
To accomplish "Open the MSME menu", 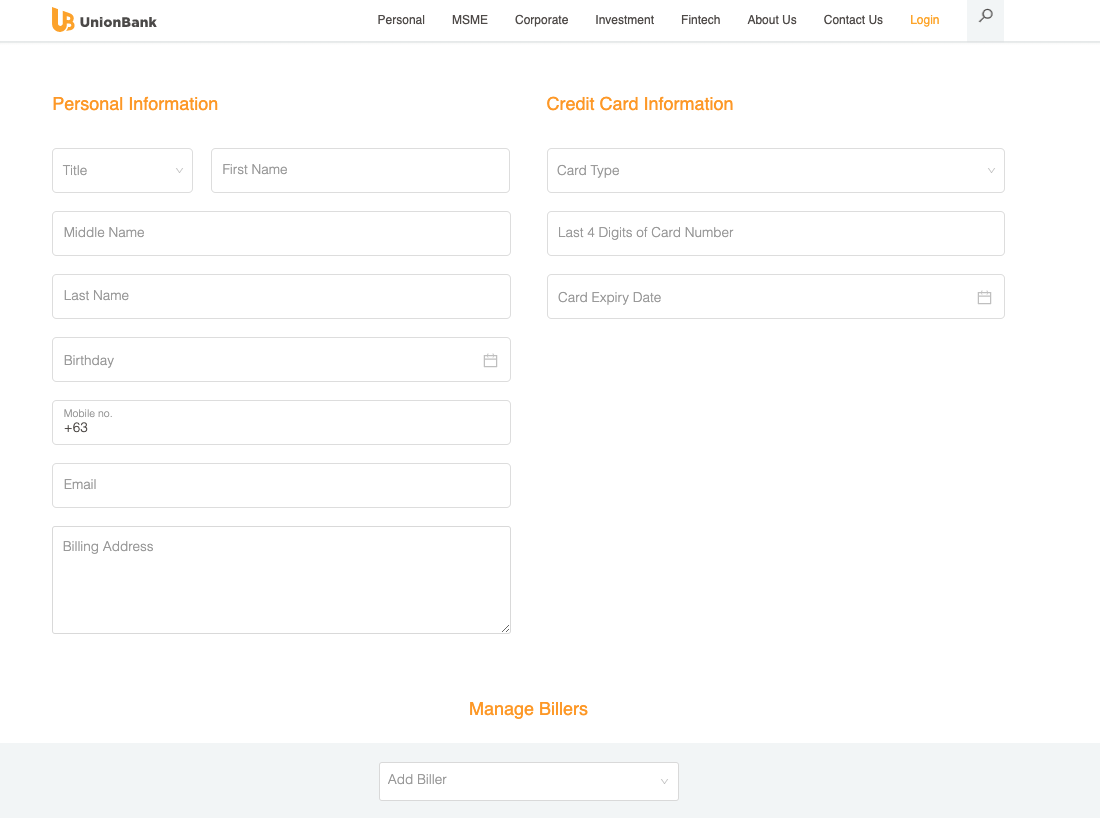I will [470, 20].
